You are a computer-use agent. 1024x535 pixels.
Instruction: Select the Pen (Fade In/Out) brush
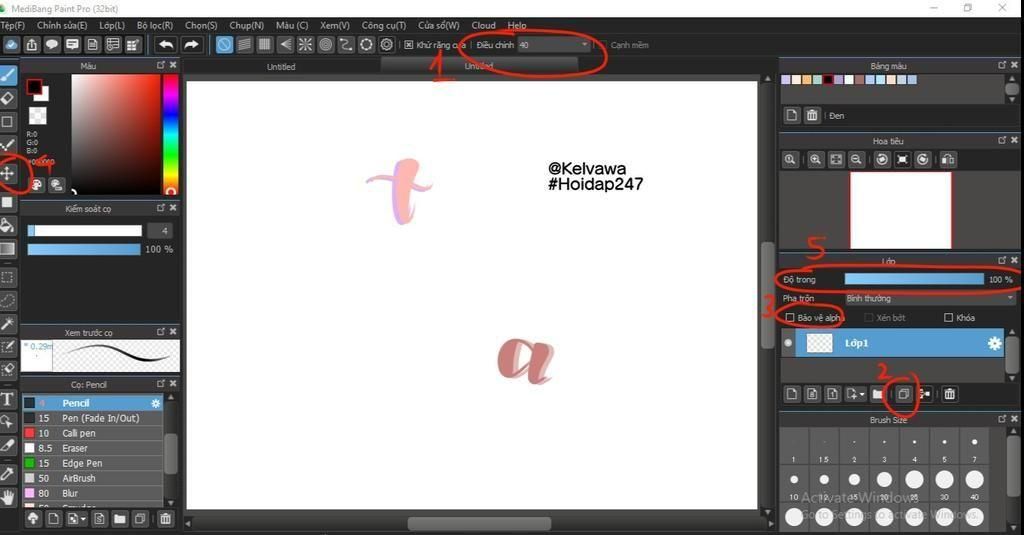point(93,418)
